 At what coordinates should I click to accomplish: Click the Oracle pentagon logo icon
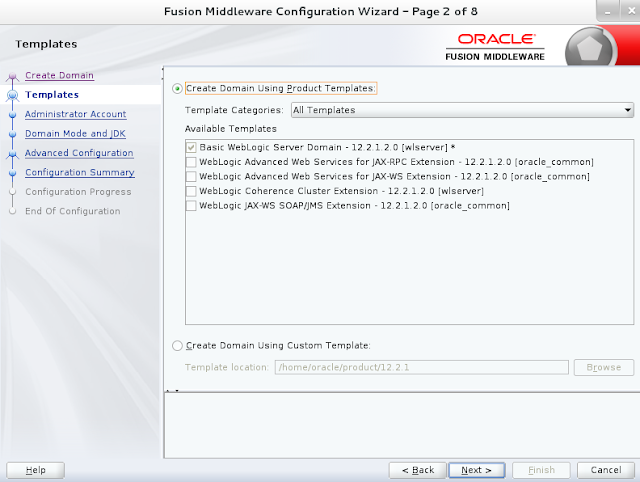point(589,49)
